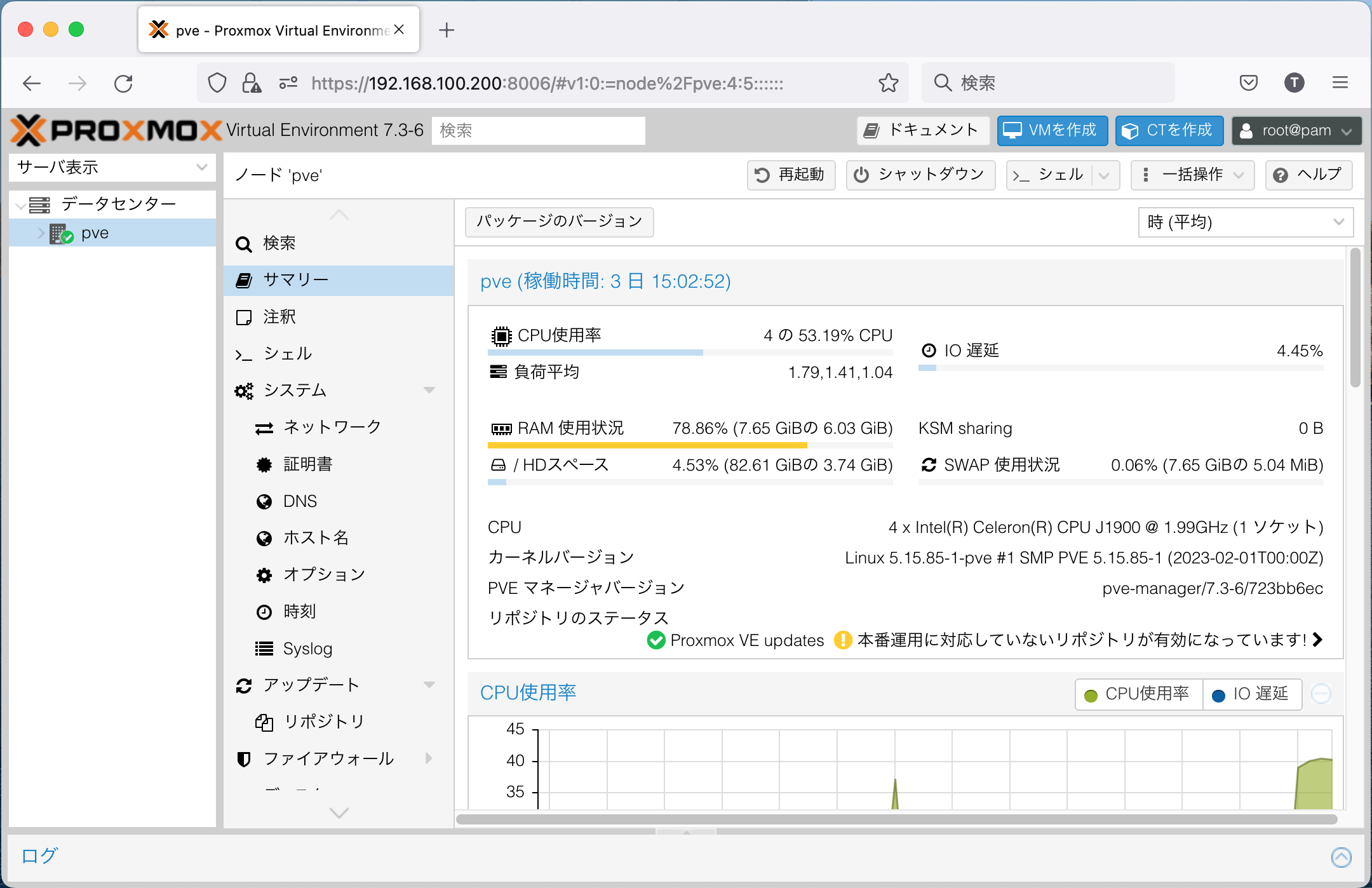The image size is (1372, 888).
Task: Collapse the データセンター tree node
Action: point(20,205)
